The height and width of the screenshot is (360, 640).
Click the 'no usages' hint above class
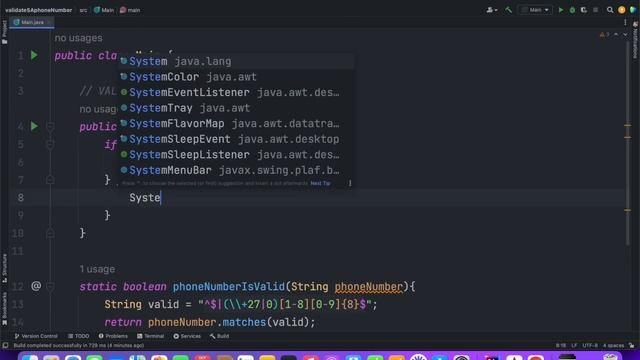[x=78, y=38]
